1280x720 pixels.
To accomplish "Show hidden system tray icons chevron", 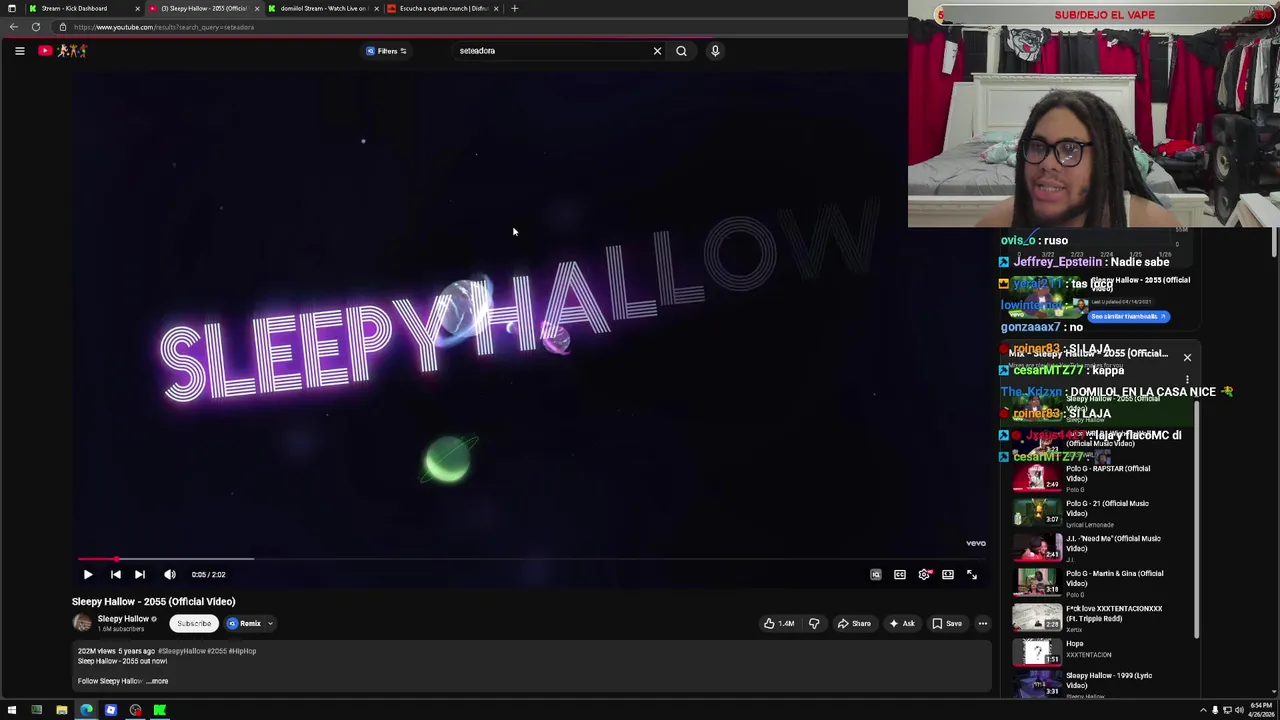I will [1203, 710].
